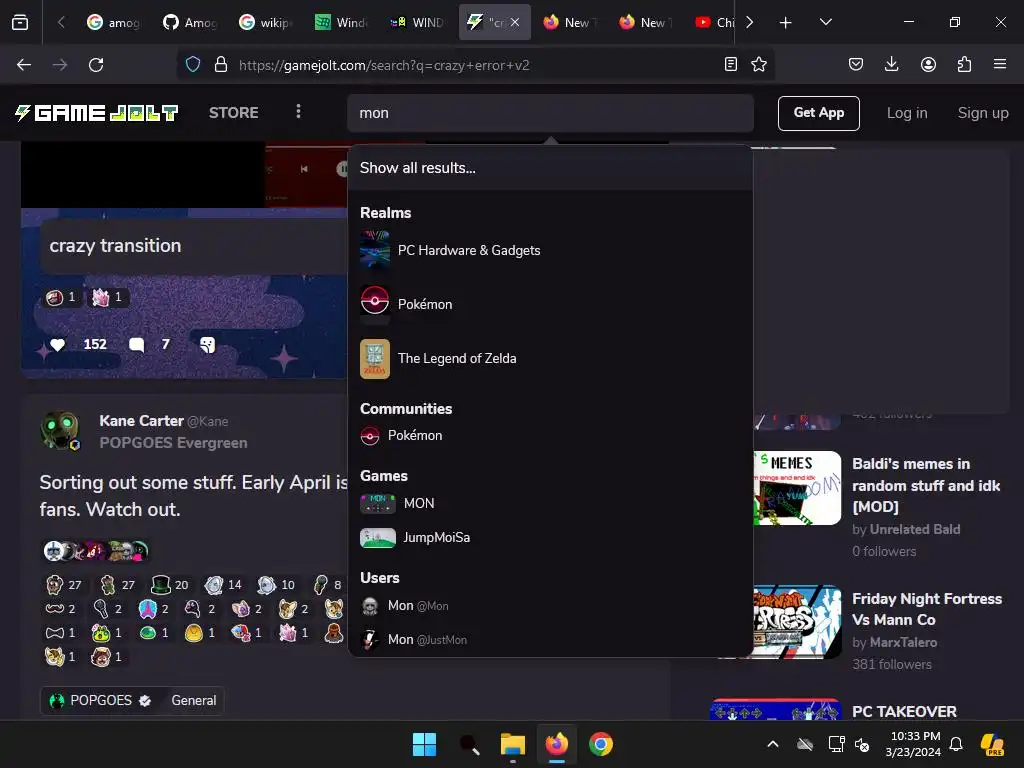Open comments on the crazy transition post

click(136, 345)
